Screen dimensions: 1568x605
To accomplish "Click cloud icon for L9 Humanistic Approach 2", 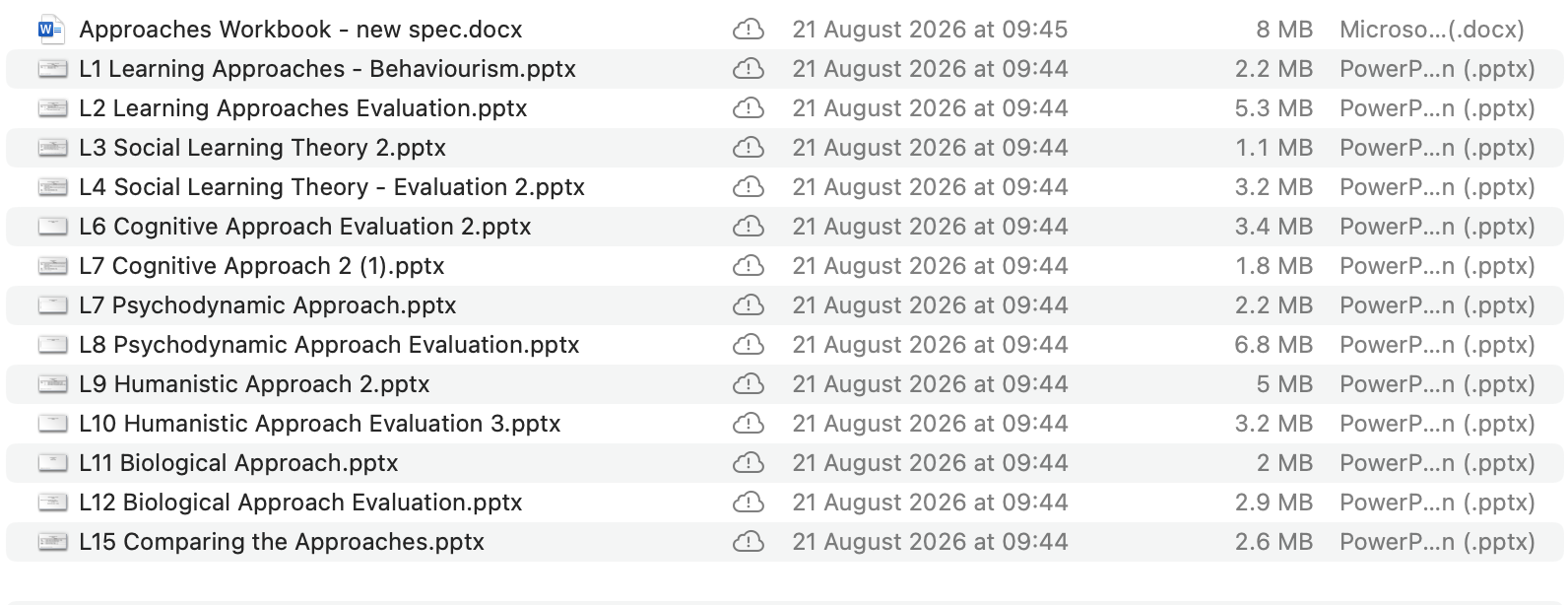I will click(749, 384).
